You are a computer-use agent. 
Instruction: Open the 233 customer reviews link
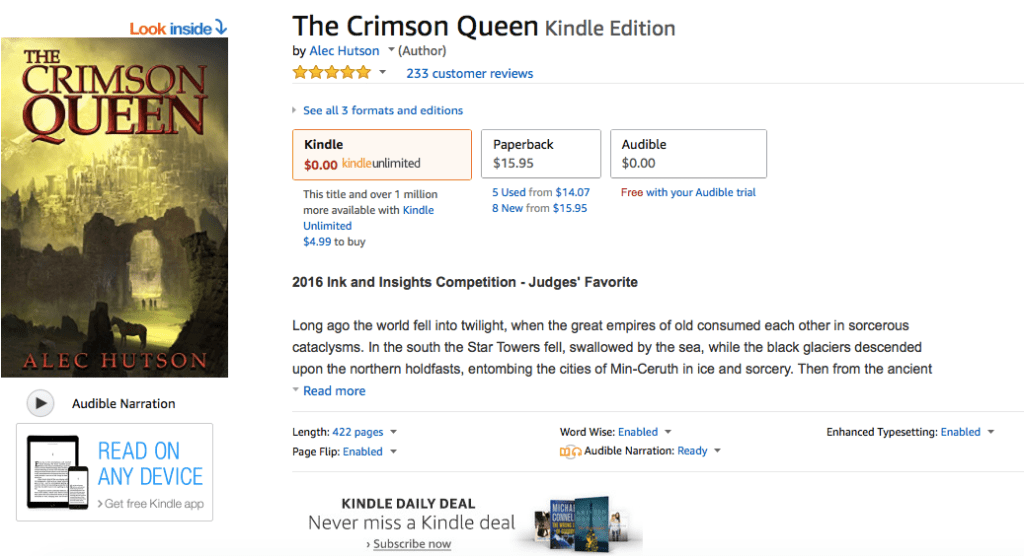click(x=469, y=73)
